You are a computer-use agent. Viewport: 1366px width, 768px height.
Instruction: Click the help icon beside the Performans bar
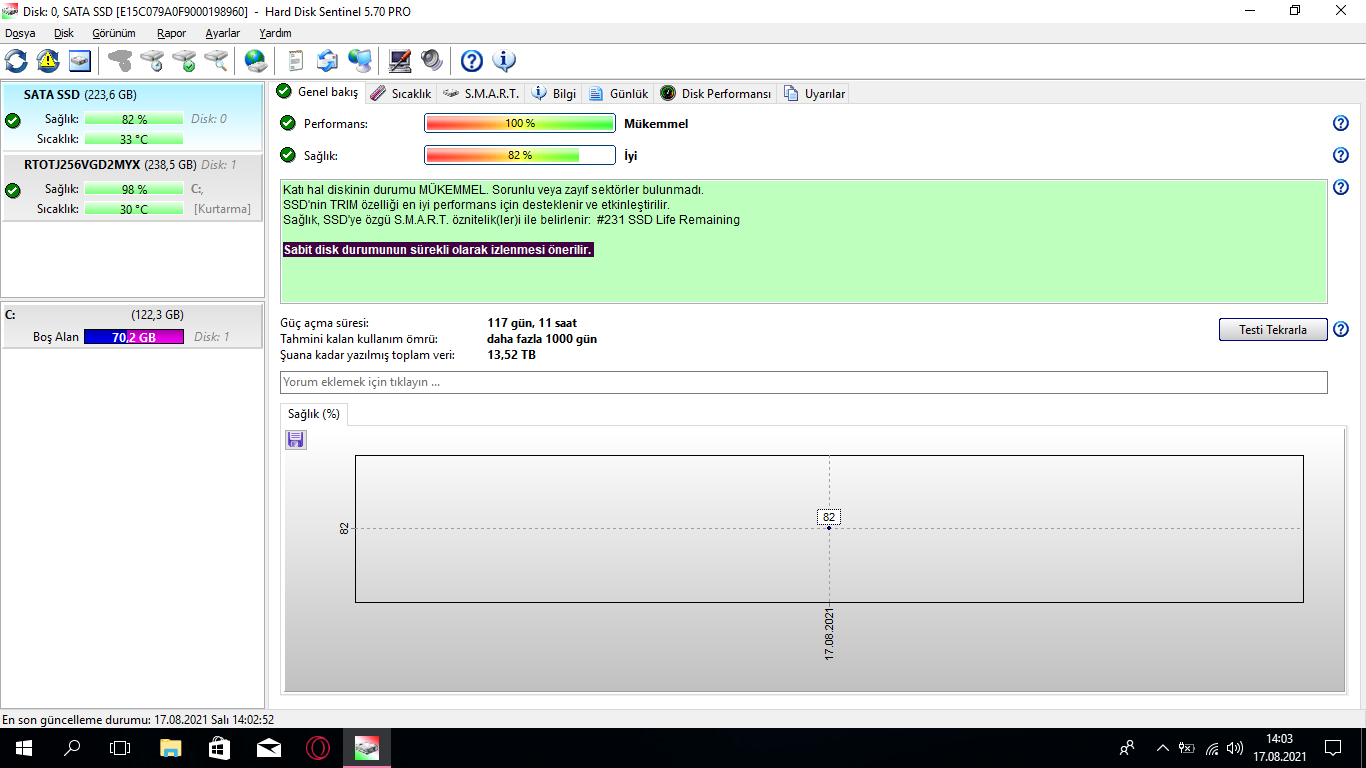click(x=1341, y=124)
